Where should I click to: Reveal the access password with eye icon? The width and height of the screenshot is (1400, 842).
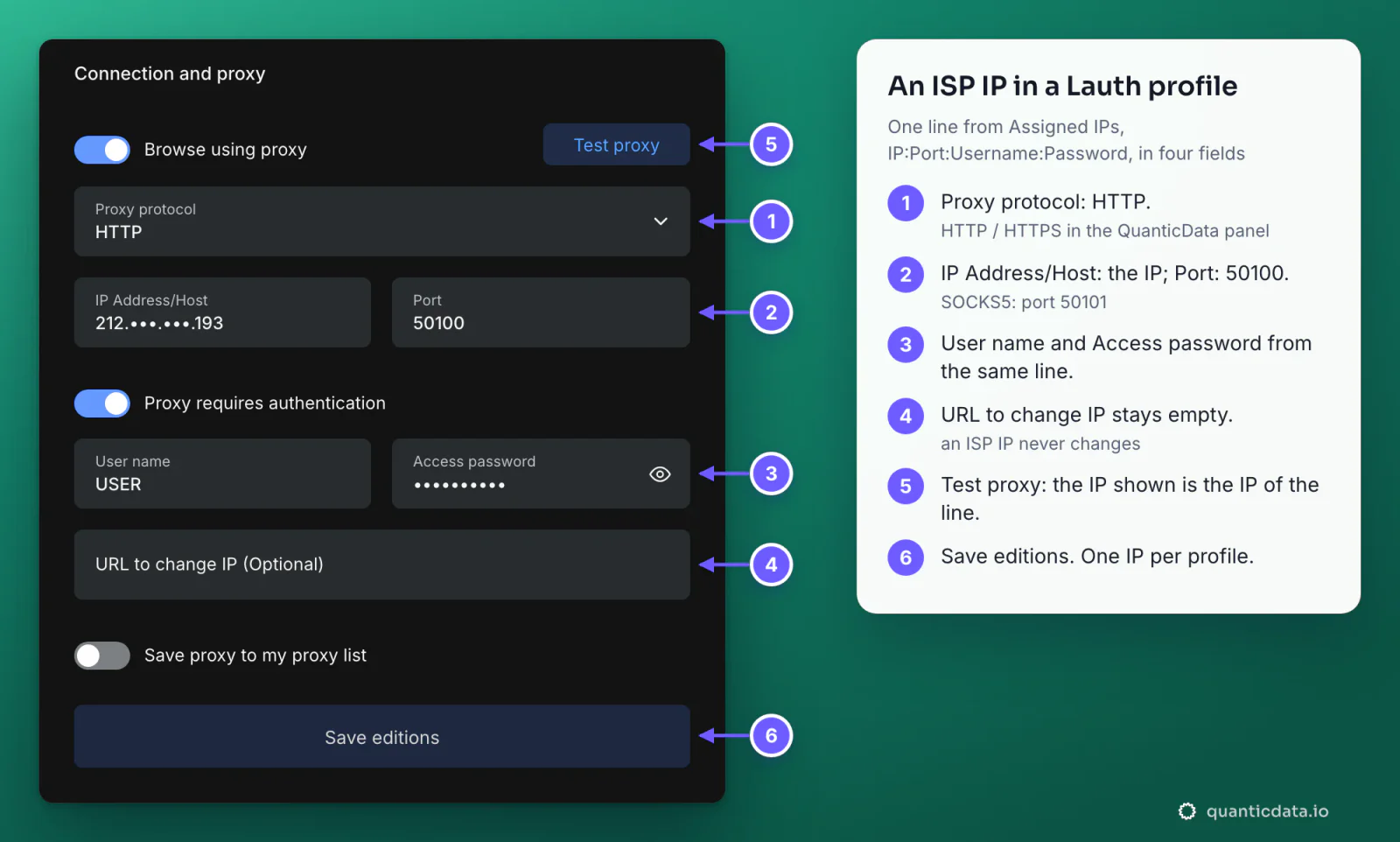coord(661,474)
